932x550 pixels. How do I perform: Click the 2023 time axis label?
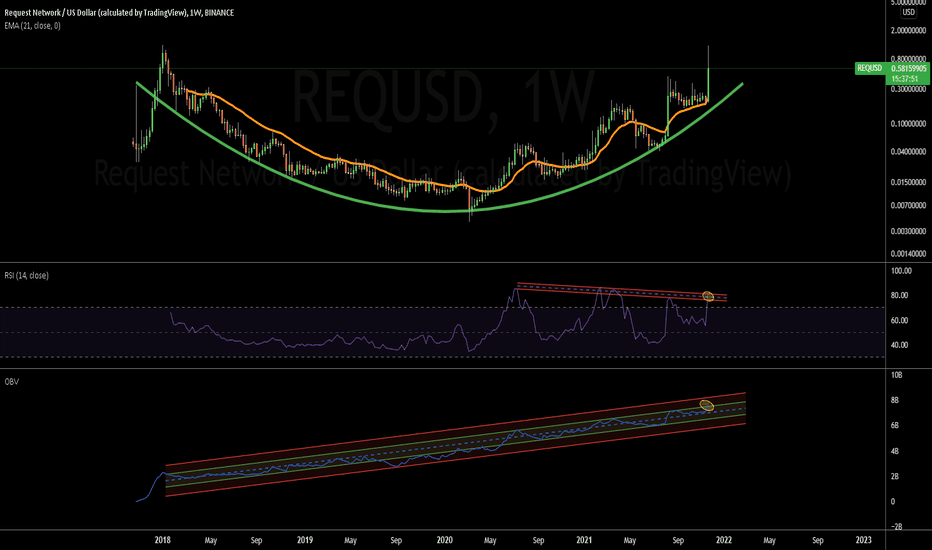point(863,540)
